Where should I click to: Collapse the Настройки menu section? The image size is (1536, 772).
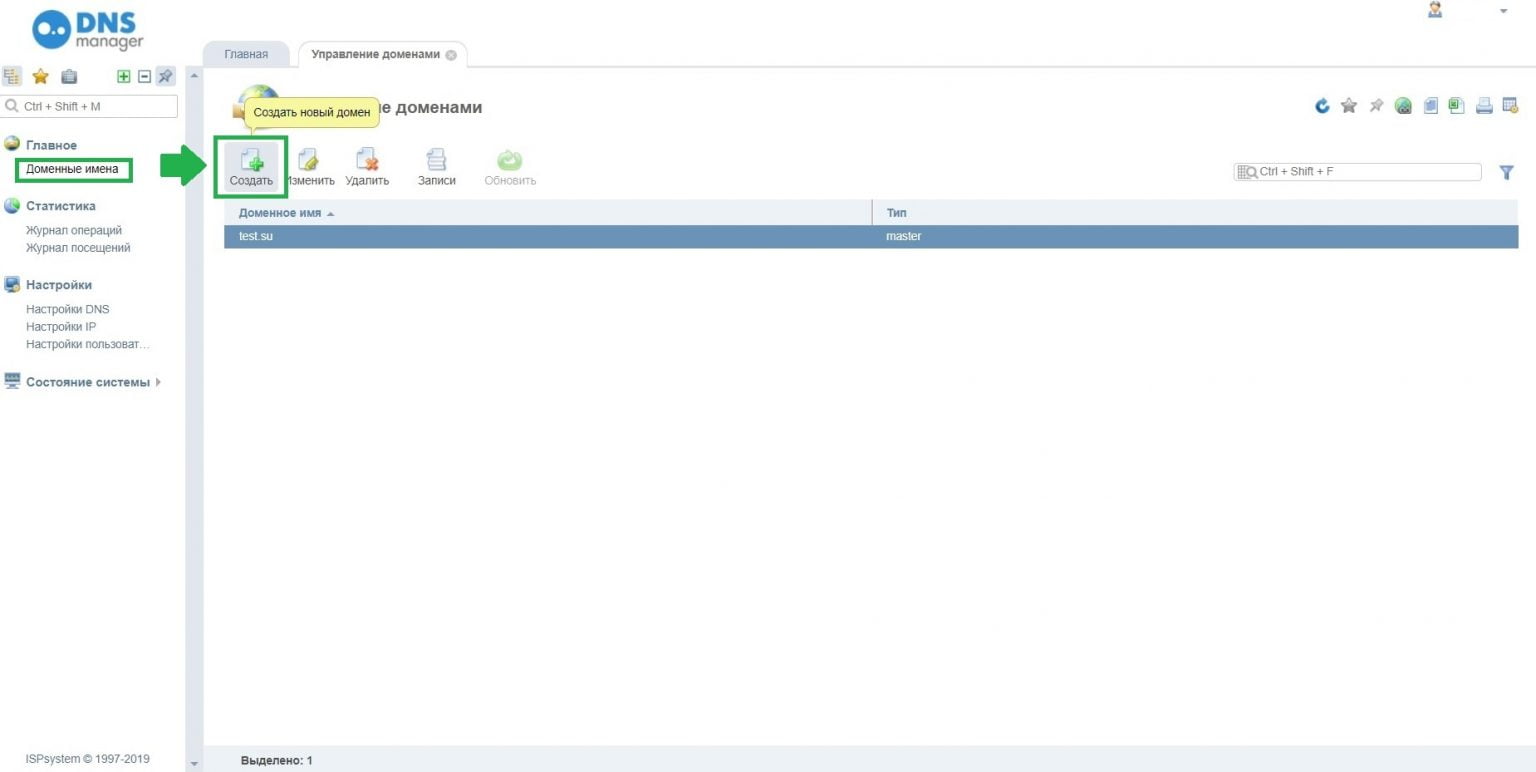coord(59,285)
